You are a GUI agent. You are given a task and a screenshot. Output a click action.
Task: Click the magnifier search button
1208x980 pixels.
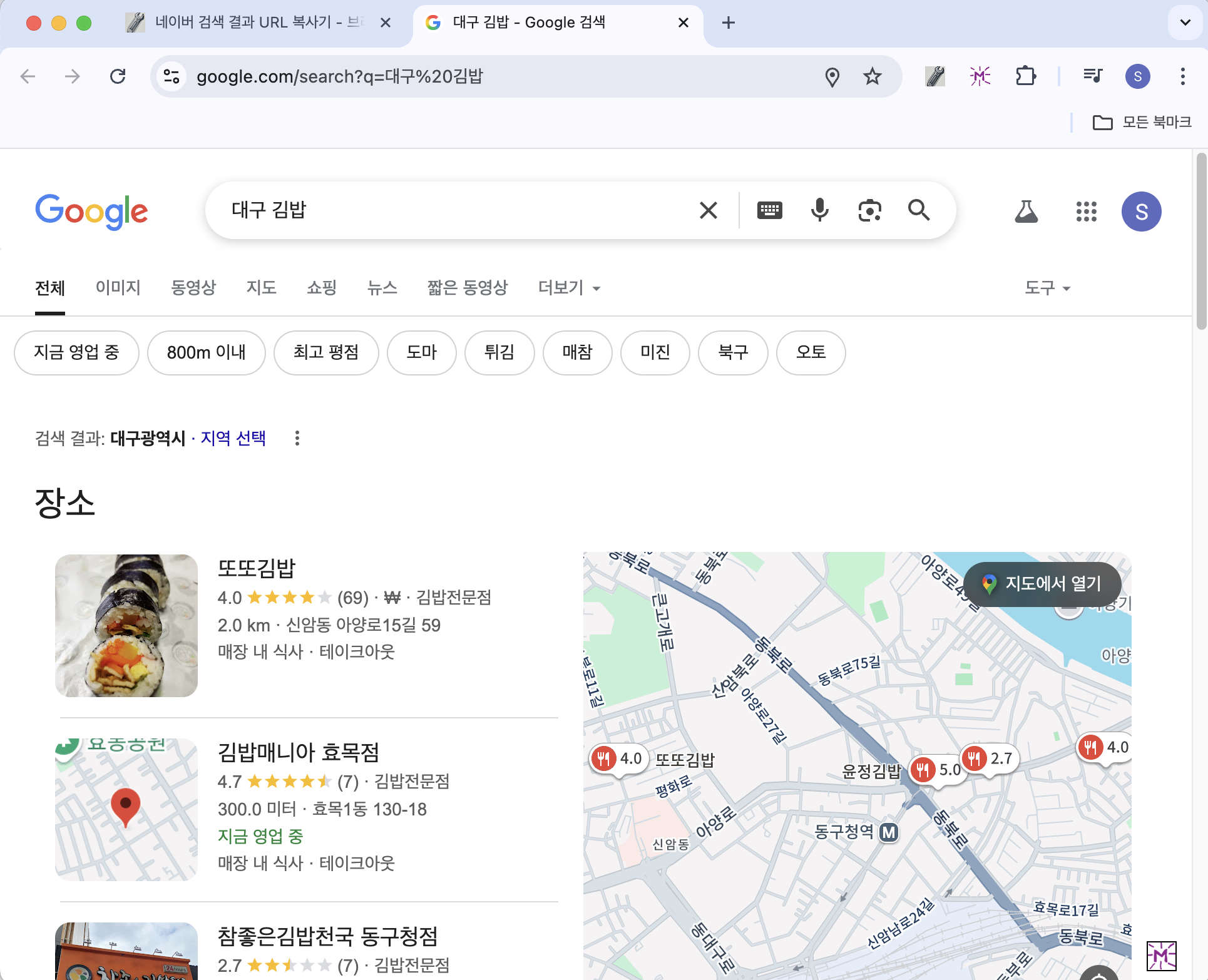coord(919,210)
